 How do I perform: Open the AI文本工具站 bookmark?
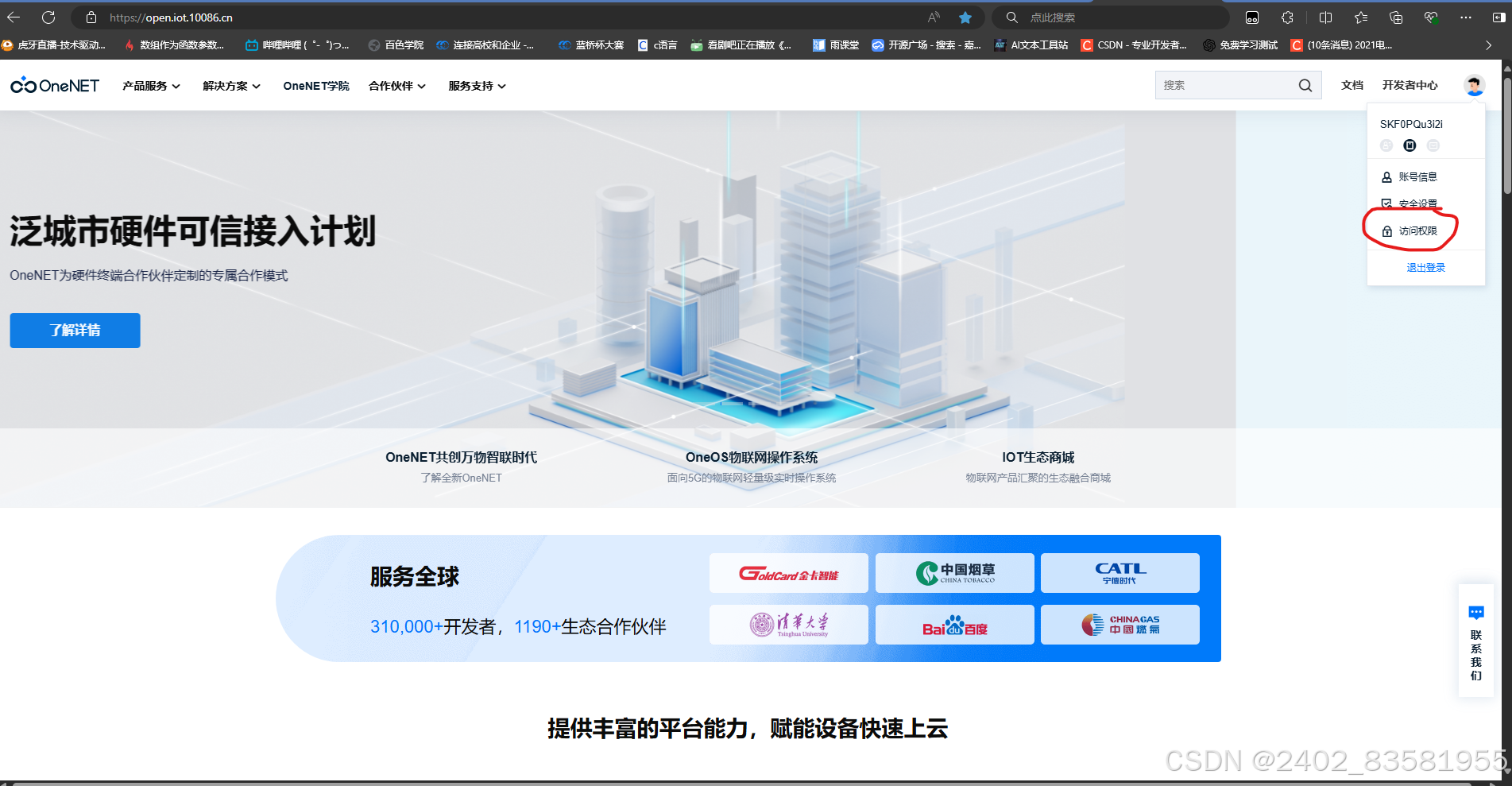[1031, 45]
